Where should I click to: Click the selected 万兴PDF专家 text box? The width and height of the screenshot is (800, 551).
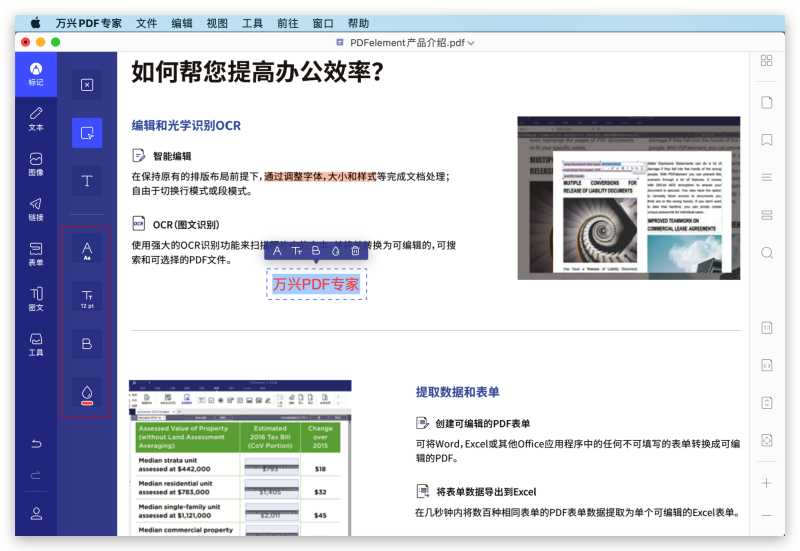click(316, 285)
